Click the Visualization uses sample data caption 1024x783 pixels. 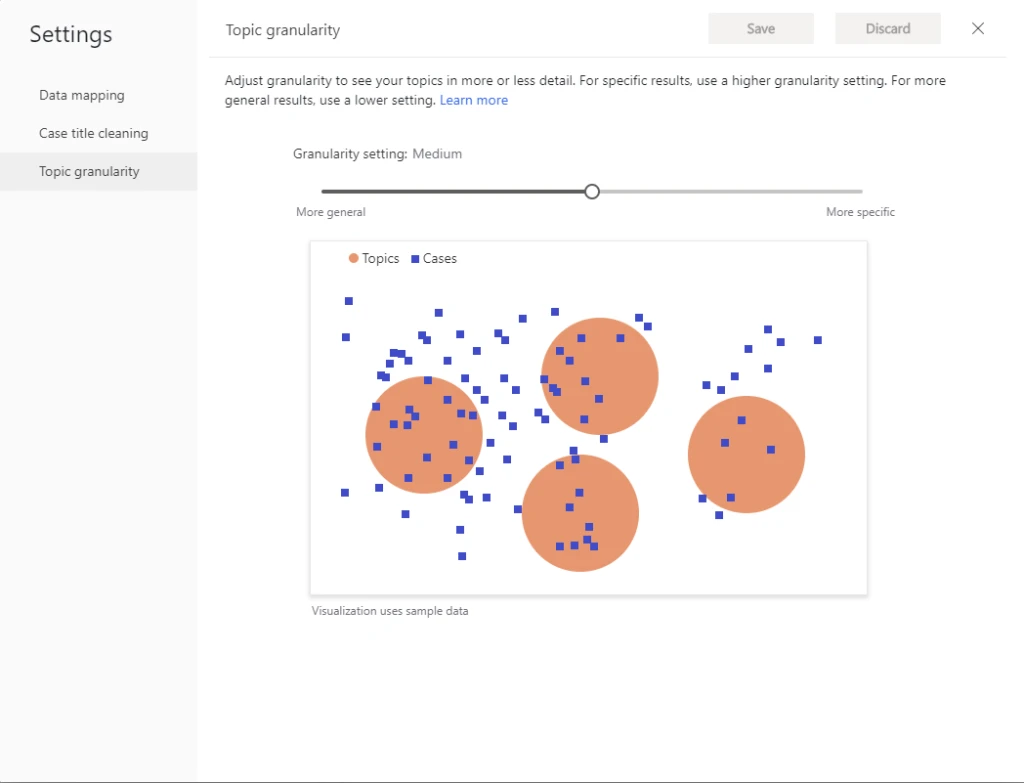[389, 610]
